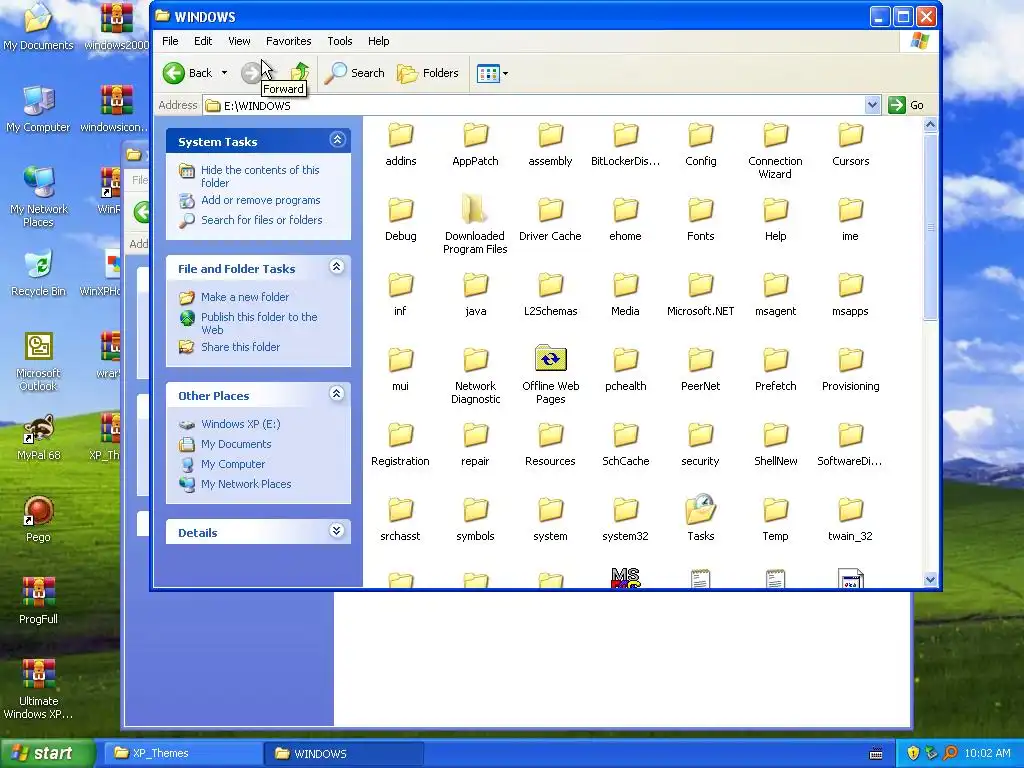Select the system32 folder
The width and height of the screenshot is (1024, 768).
[x=625, y=519]
